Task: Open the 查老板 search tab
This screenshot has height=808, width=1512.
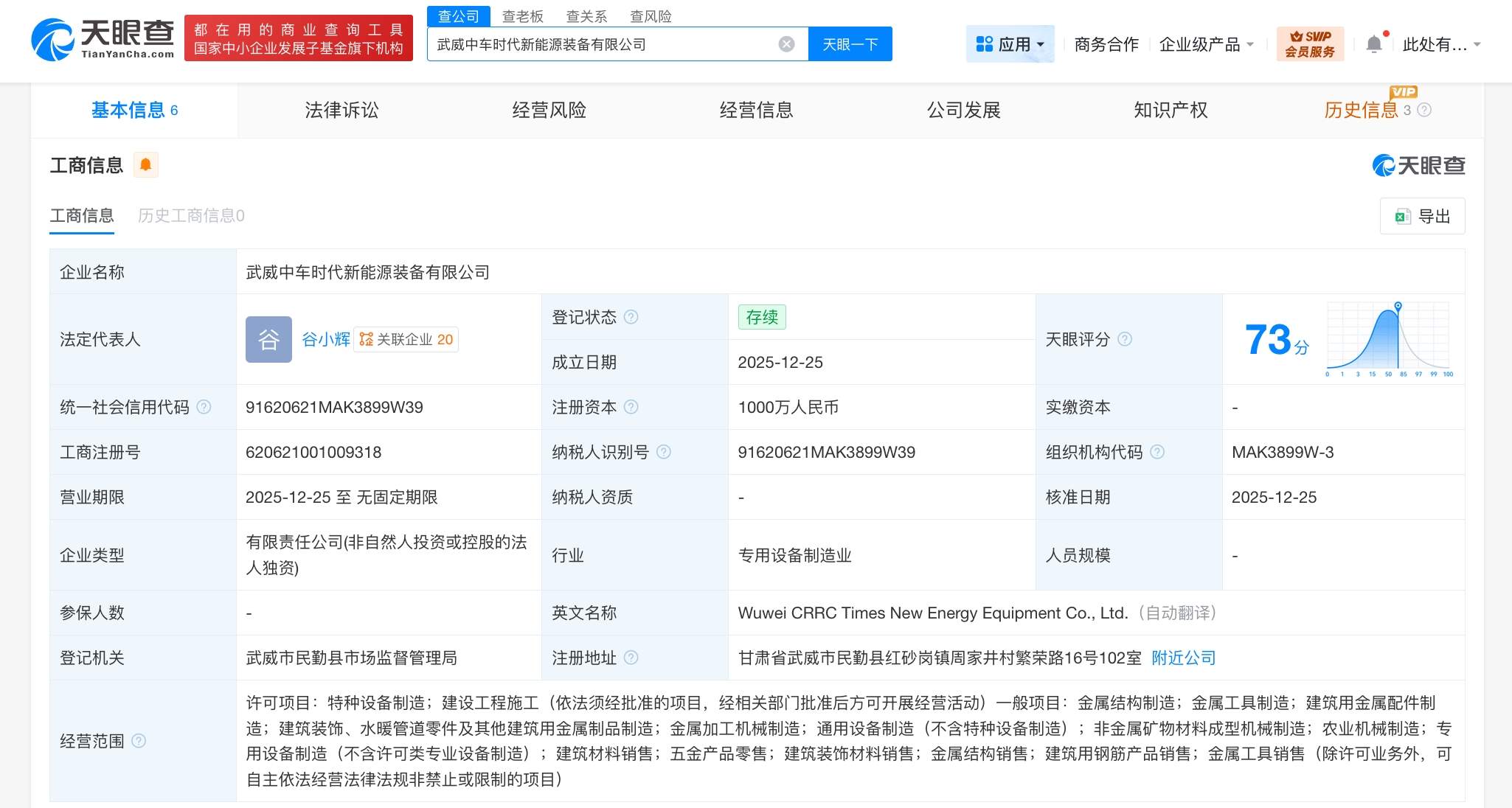Action: pyautogui.click(x=523, y=15)
